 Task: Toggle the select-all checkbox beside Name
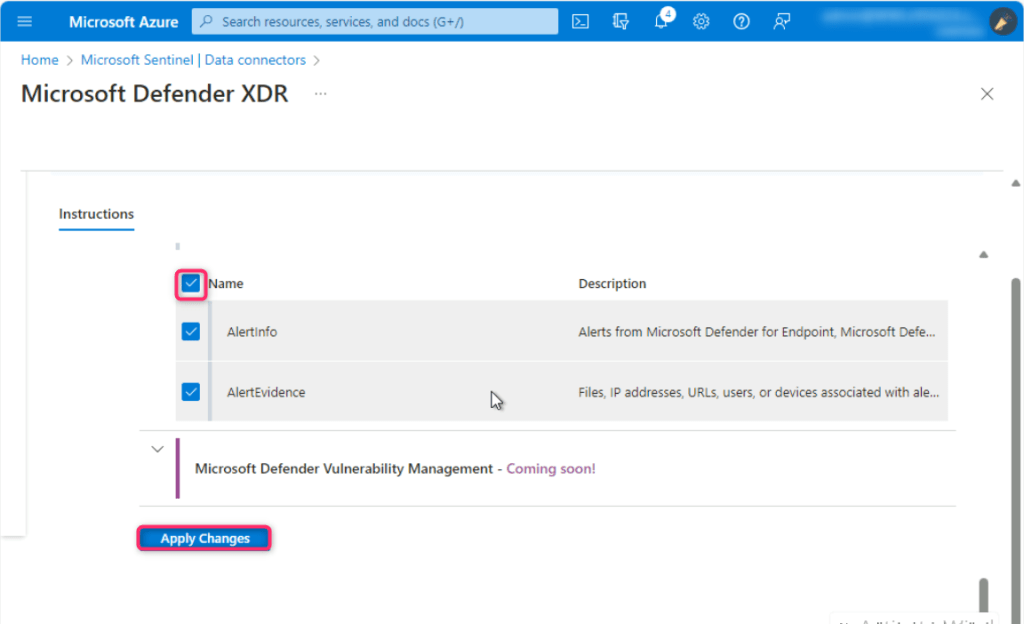pos(191,284)
